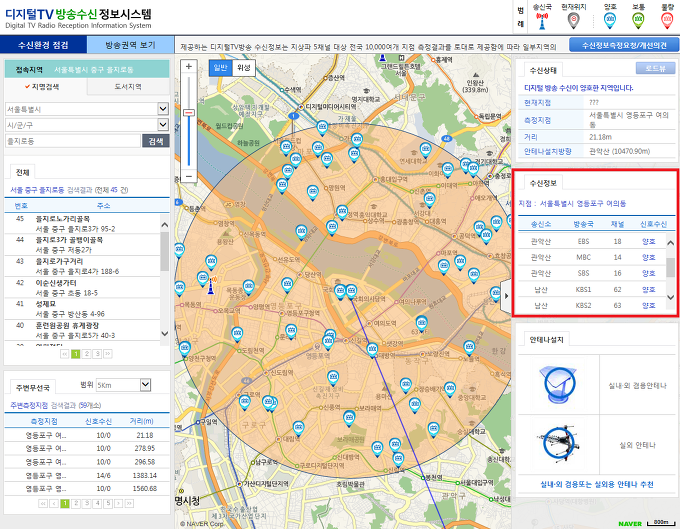Select the 전체 results tab
The image size is (680, 529).
click(x=23, y=172)
